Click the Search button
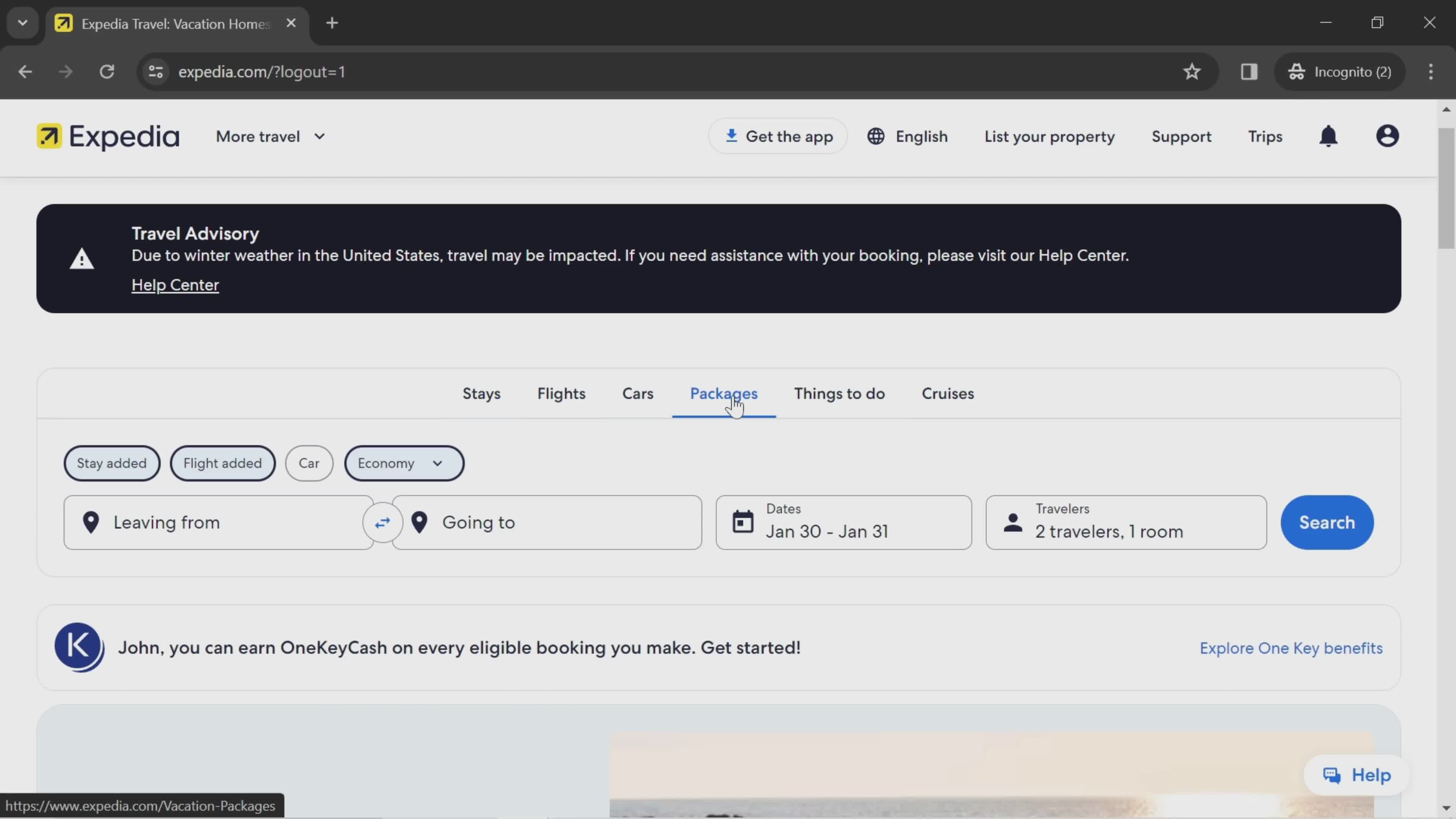Image resolution: width=1456 pixels, height=819 pixels. pos(1326,522)
